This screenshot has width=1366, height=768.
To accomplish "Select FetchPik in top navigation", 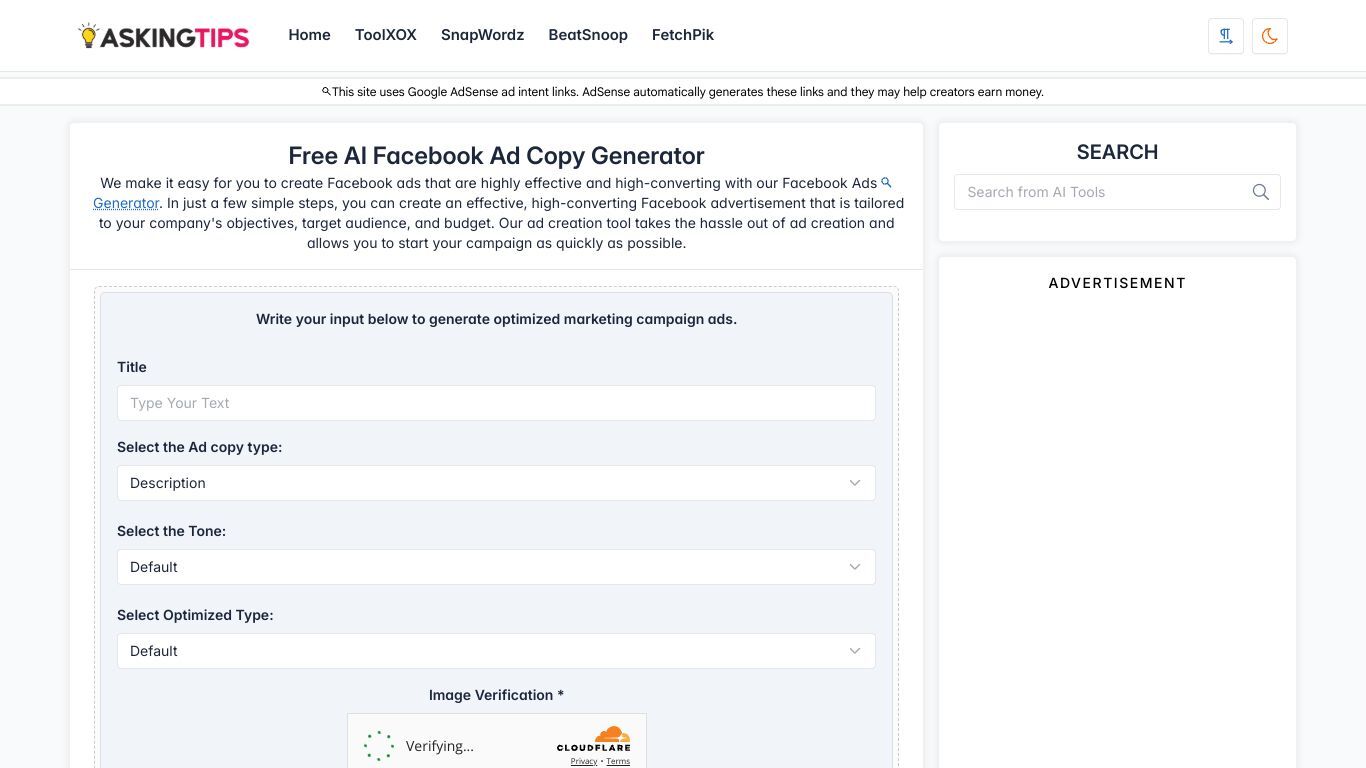I will [683, 35].
